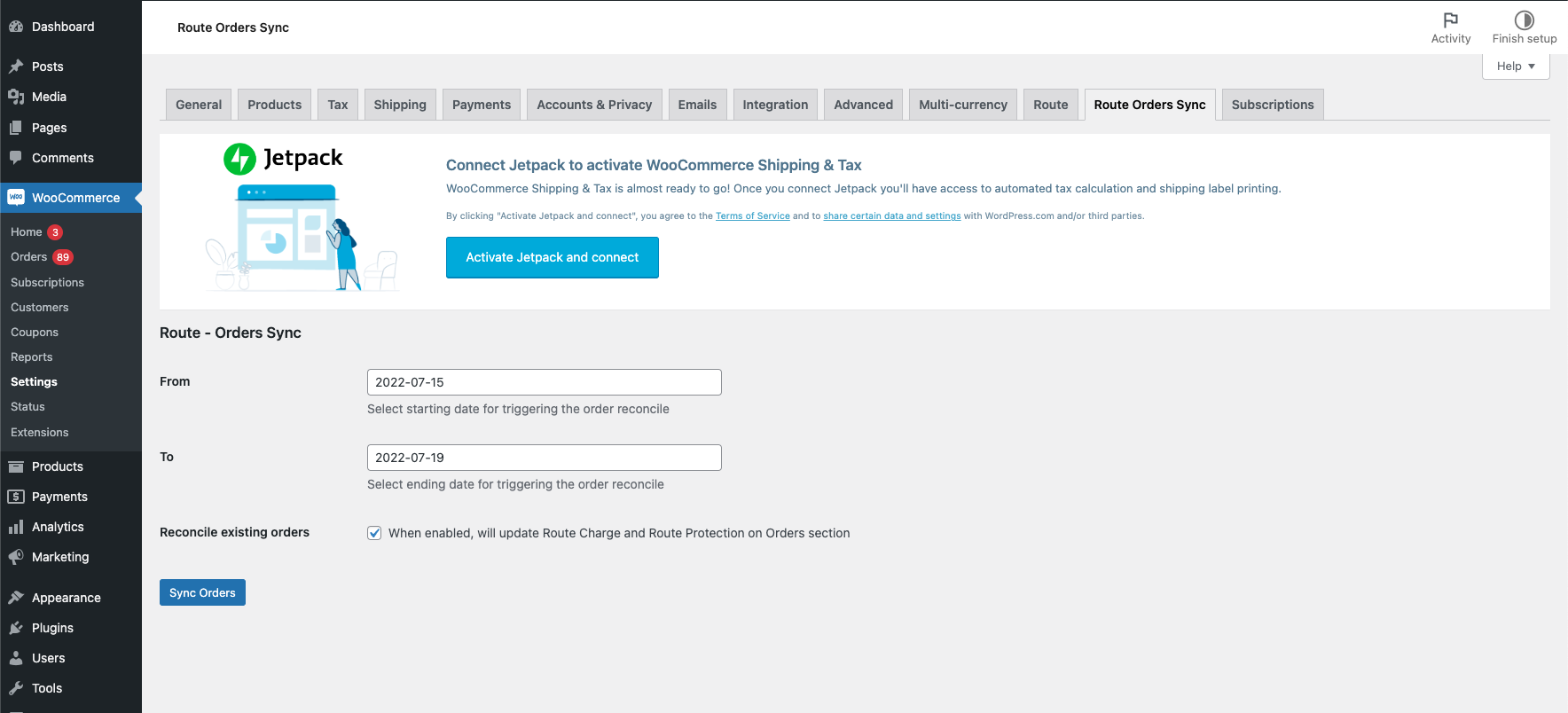
Task: Open Media via its sidebar icon
Action: 16,97
